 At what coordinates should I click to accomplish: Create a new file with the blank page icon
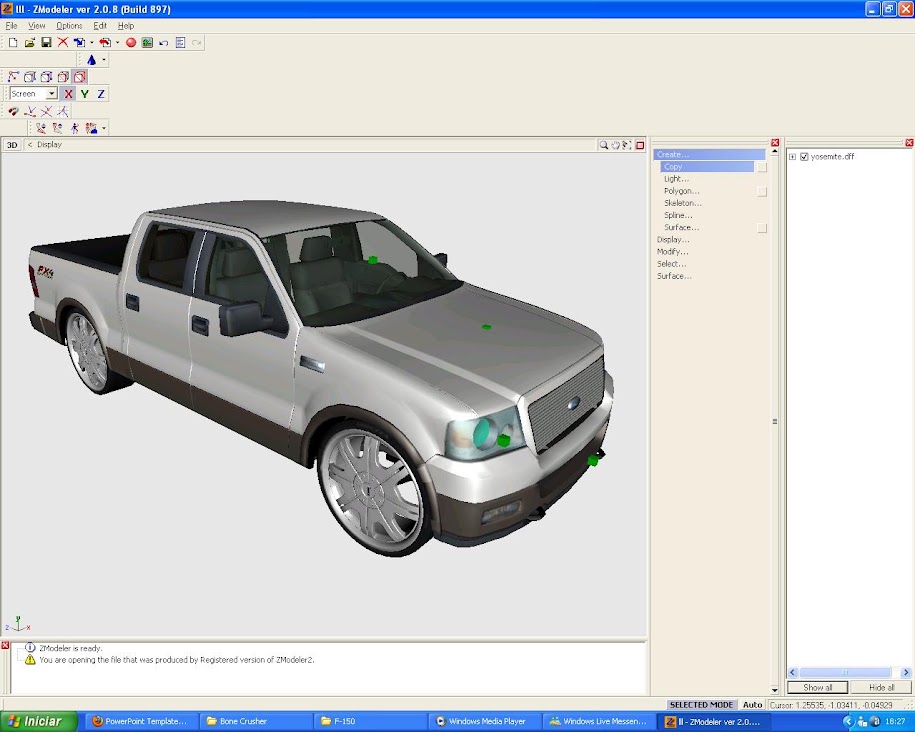13,43
